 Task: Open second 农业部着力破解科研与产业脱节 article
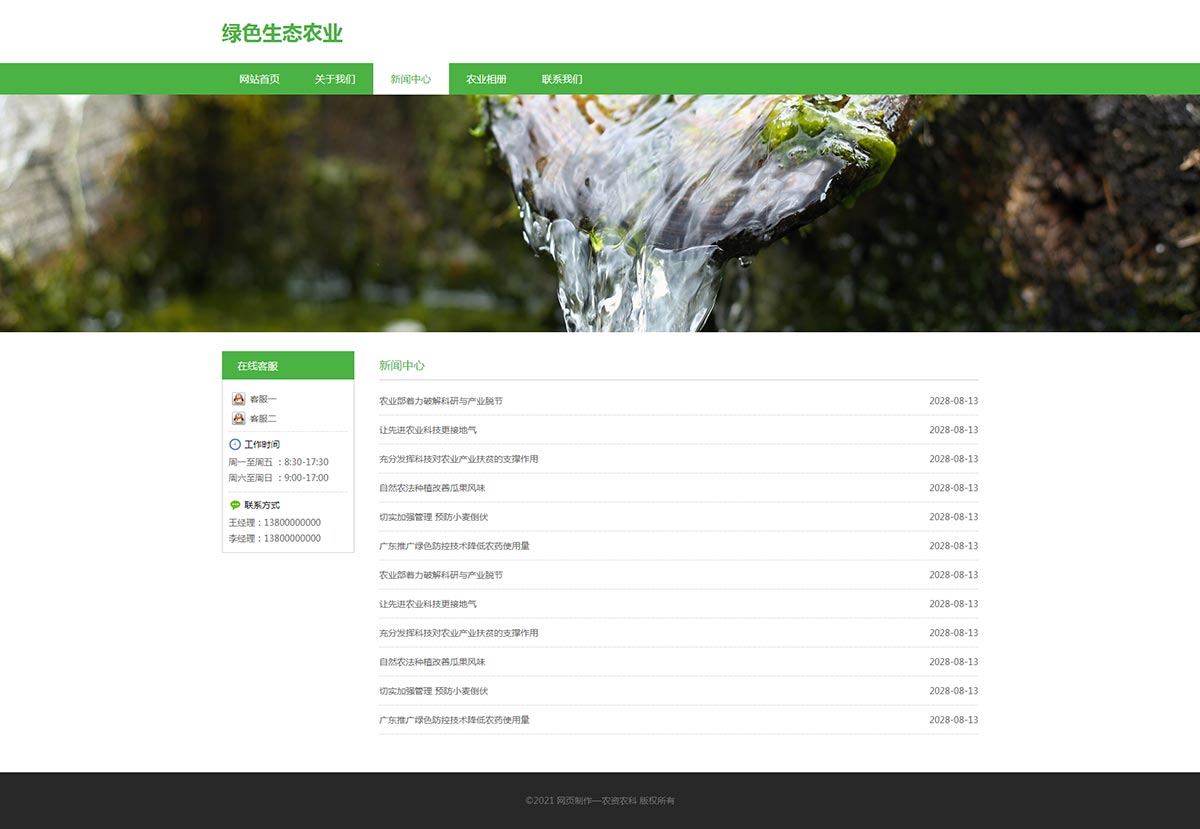[441, 575]
